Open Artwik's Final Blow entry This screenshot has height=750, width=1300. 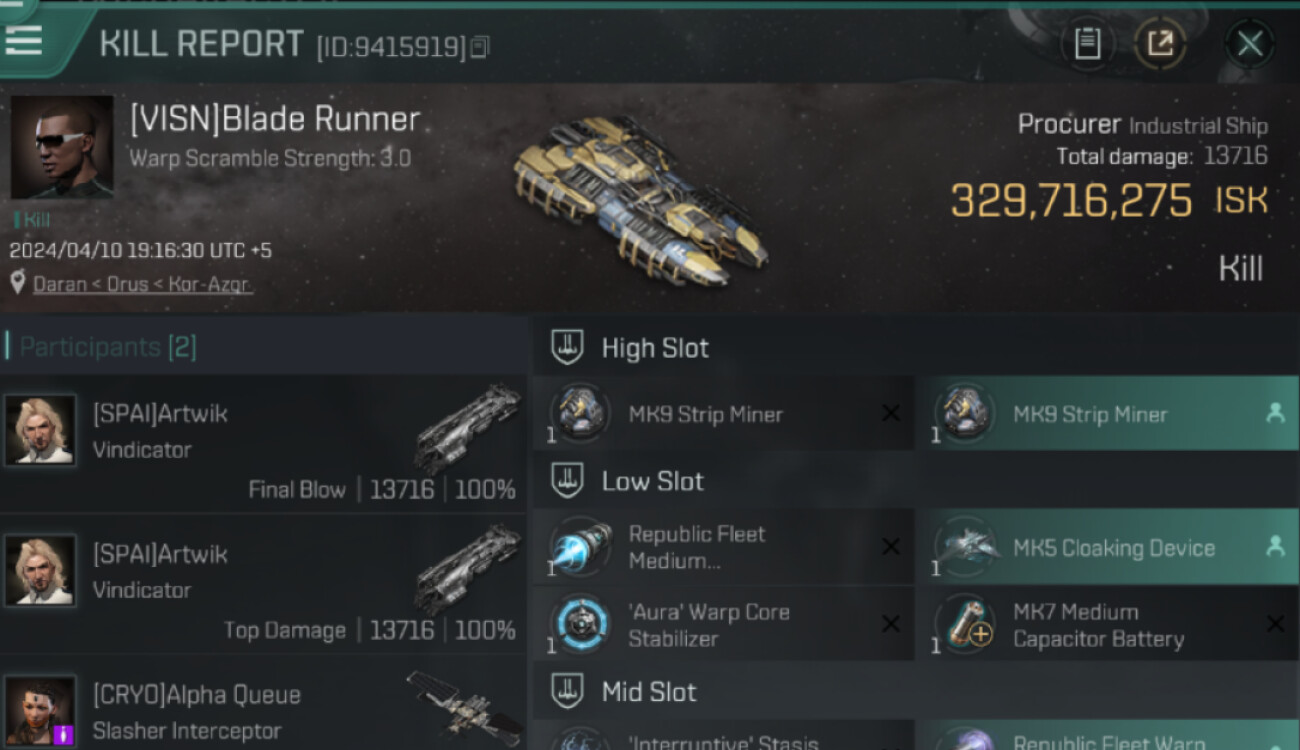(264, 444)
